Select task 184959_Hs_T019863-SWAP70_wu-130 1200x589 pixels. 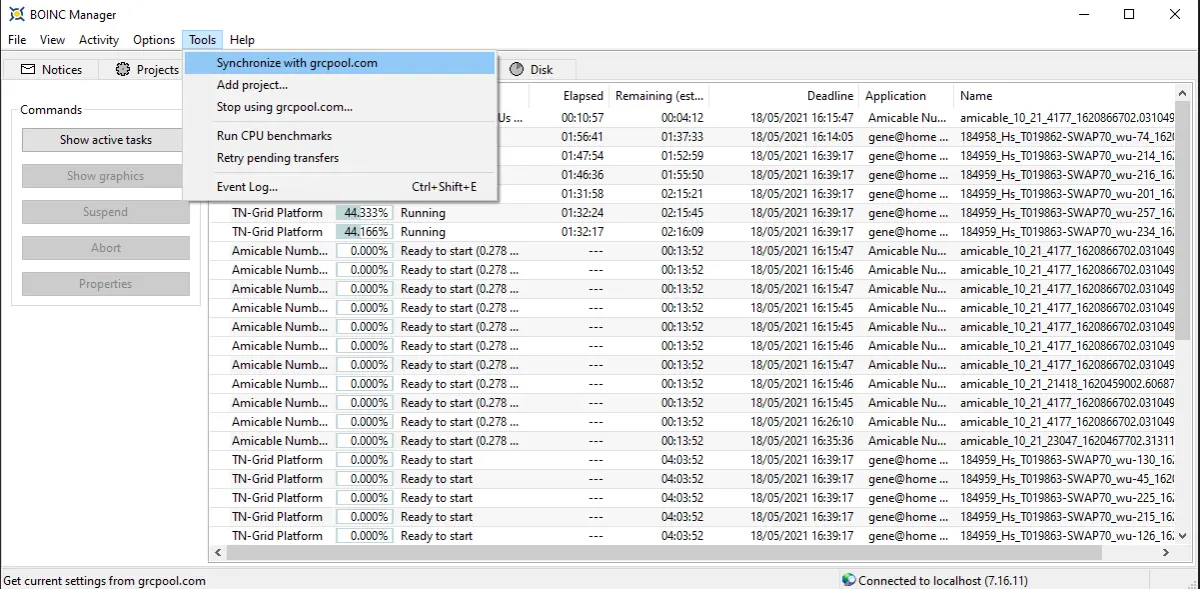click(1066, 460)
